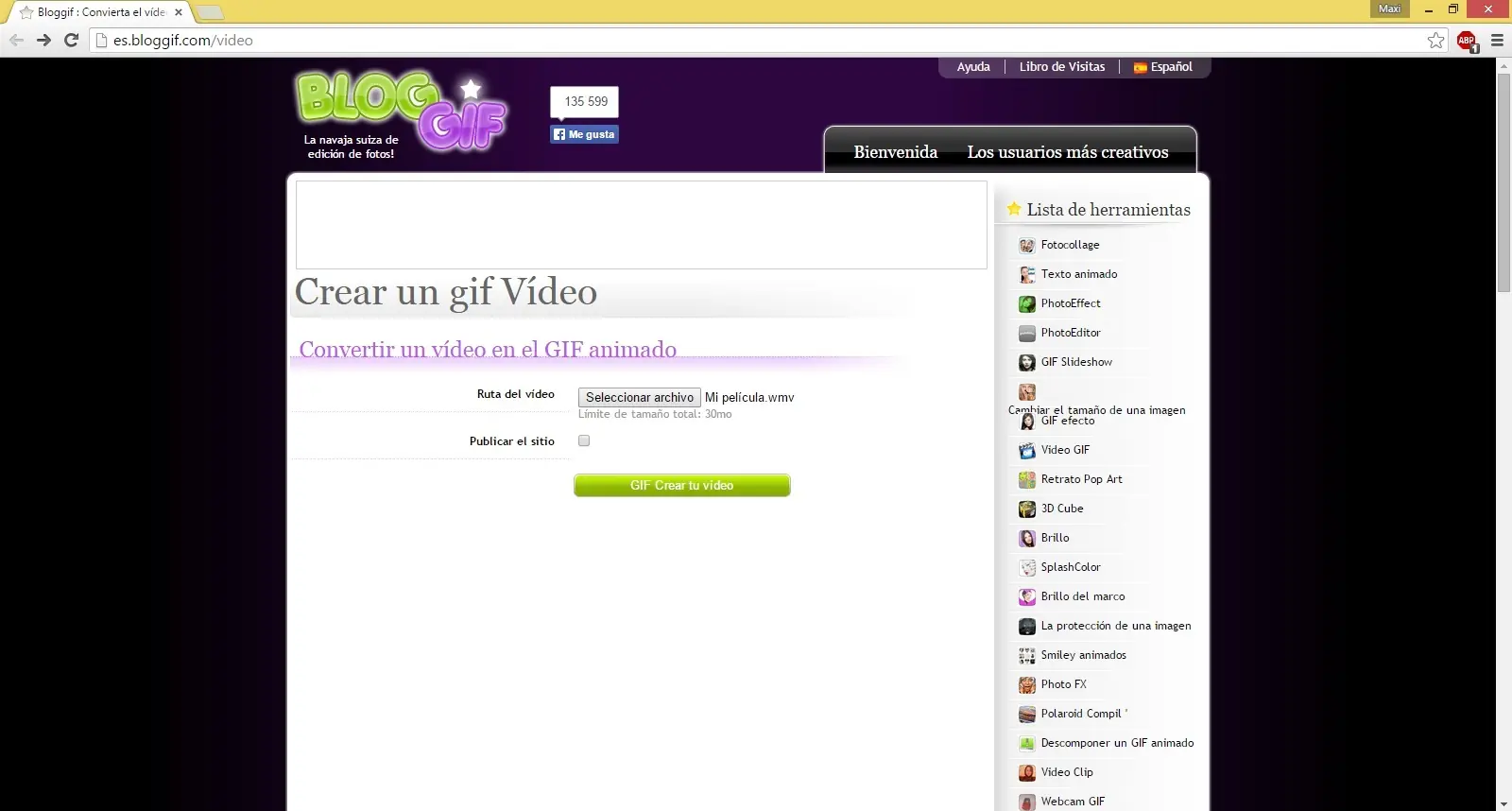This screenshot has height=811, width=1512.
Task: Click the scrollbar up arrow
Action: tap(1503, 65)
